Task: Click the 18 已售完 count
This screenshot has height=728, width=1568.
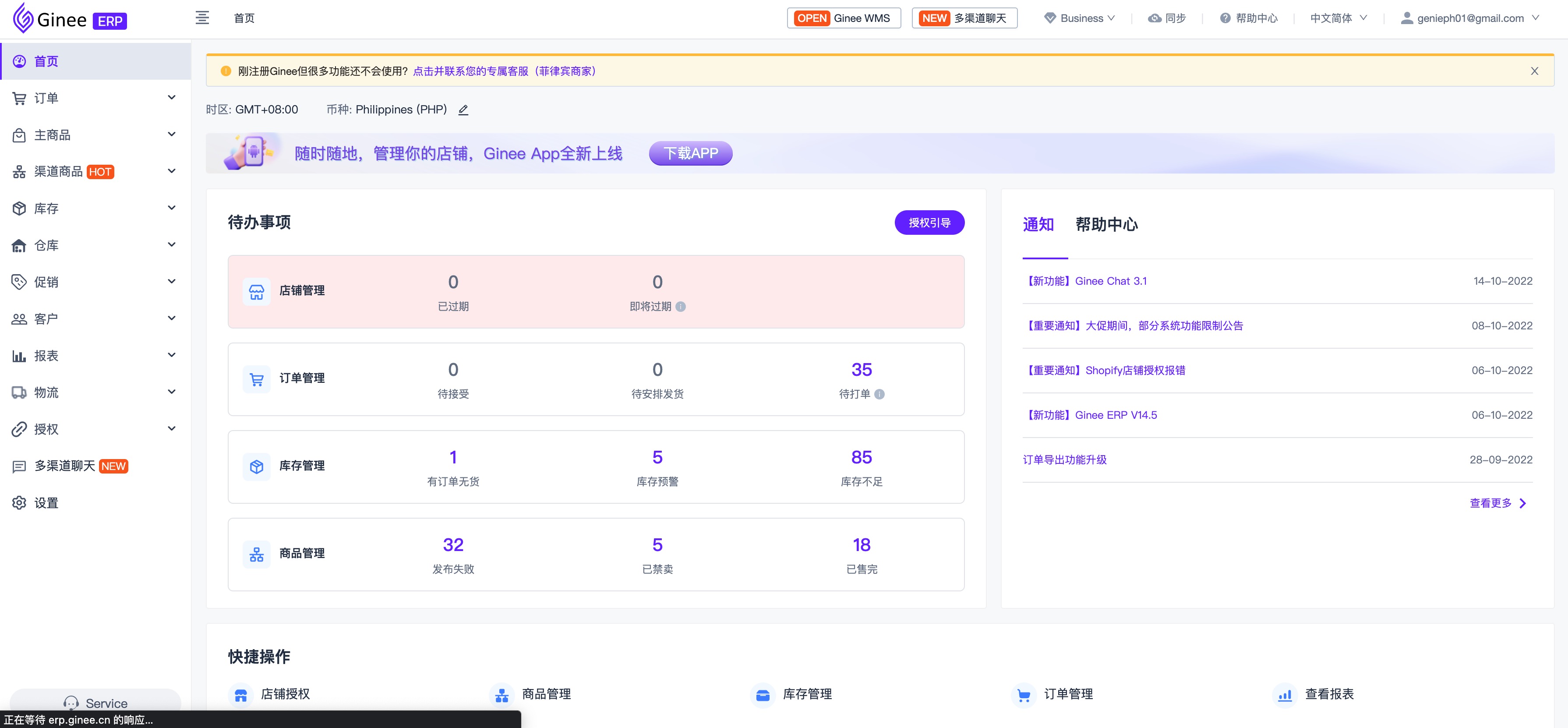Action: click(x=861, y=545)
